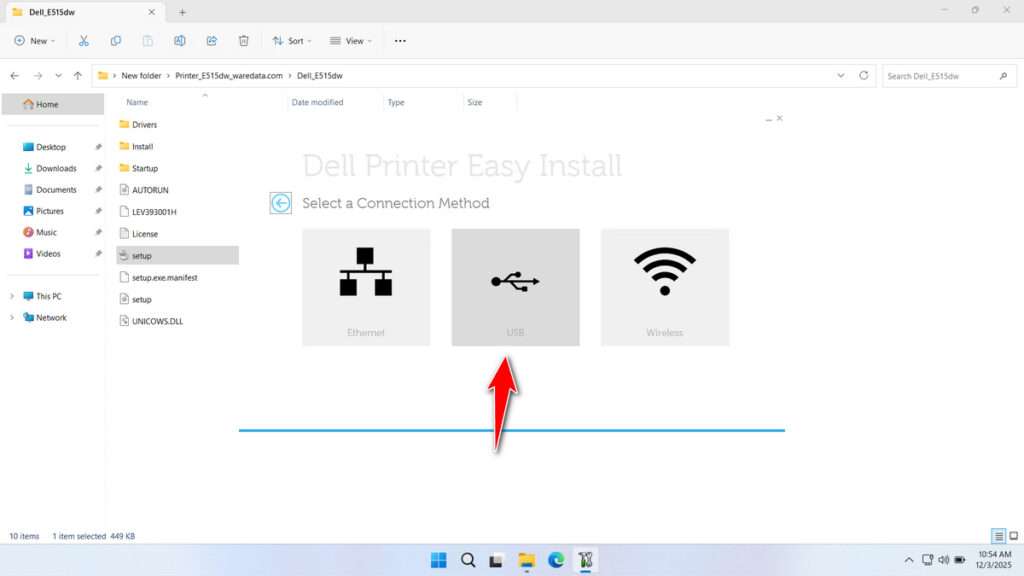The height and width of the screenshot is (576, 1024).
Task: Click the Copy icon in the toolbar
Action: tap(116, 40)
